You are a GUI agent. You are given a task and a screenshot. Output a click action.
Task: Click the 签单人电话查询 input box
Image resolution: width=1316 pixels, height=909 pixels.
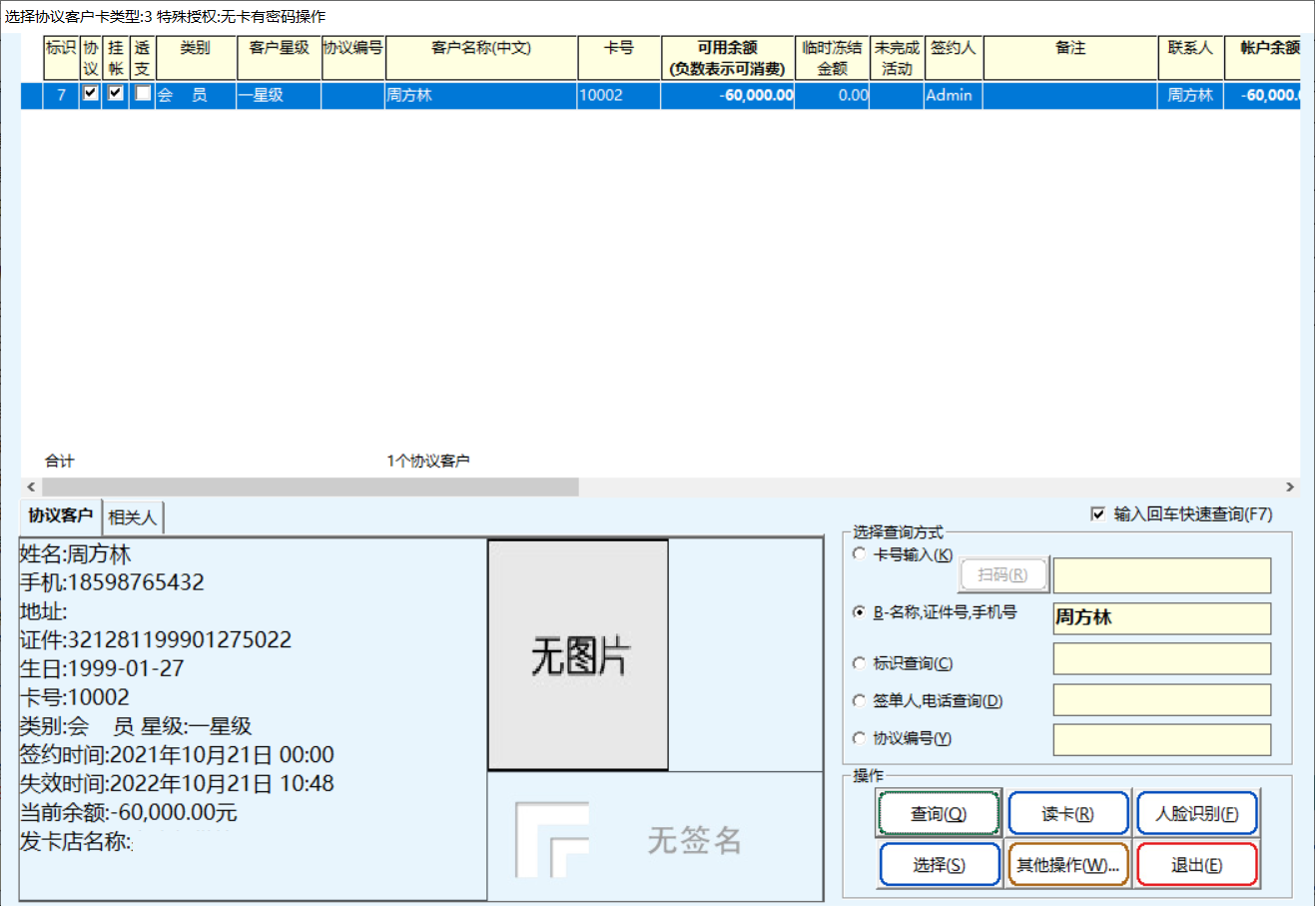click(1162, 699)
